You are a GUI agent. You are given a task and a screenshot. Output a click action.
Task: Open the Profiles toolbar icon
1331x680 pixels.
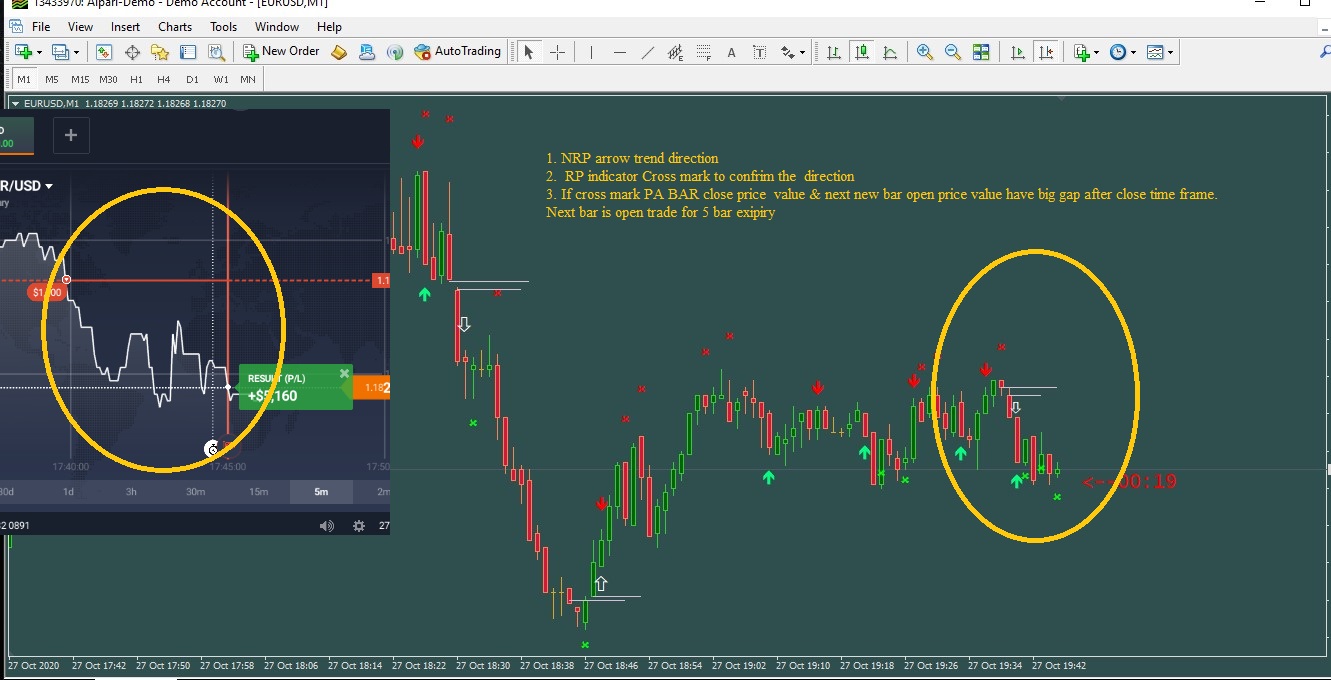(60, 52)
